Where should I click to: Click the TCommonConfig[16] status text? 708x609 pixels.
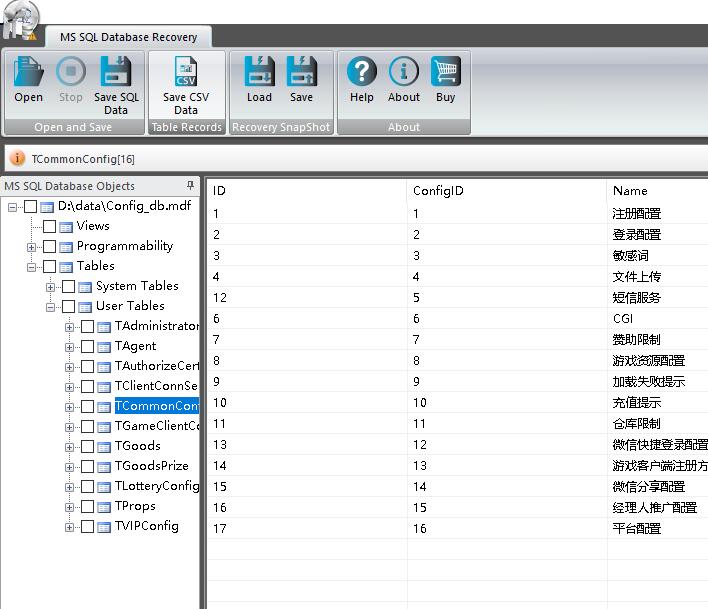(x=83, y=159)
